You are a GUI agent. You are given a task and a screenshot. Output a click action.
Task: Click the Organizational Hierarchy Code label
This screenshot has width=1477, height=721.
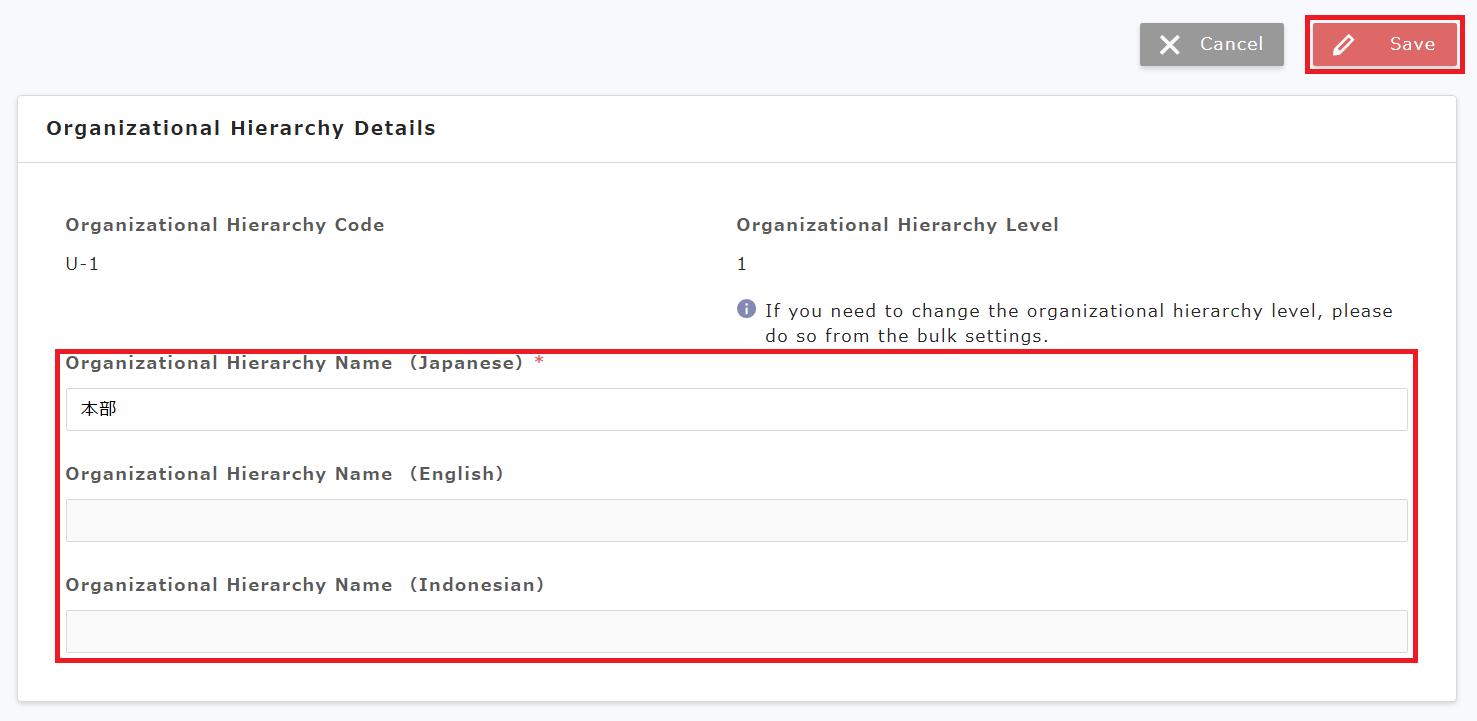click(x=225, y=225)
